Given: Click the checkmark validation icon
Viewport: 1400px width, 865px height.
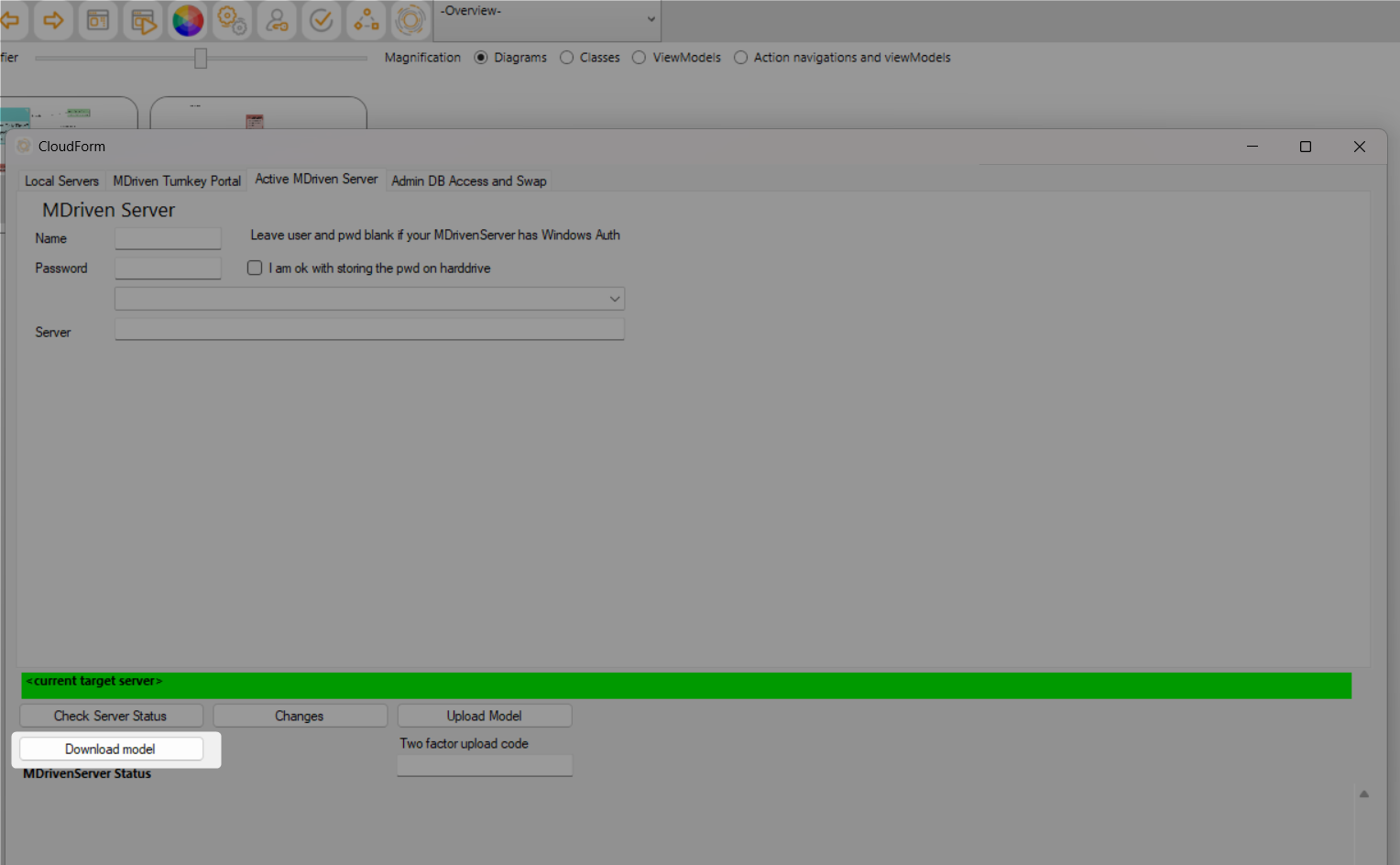Looking at the screenshot, I should click(x=322, y=20).
